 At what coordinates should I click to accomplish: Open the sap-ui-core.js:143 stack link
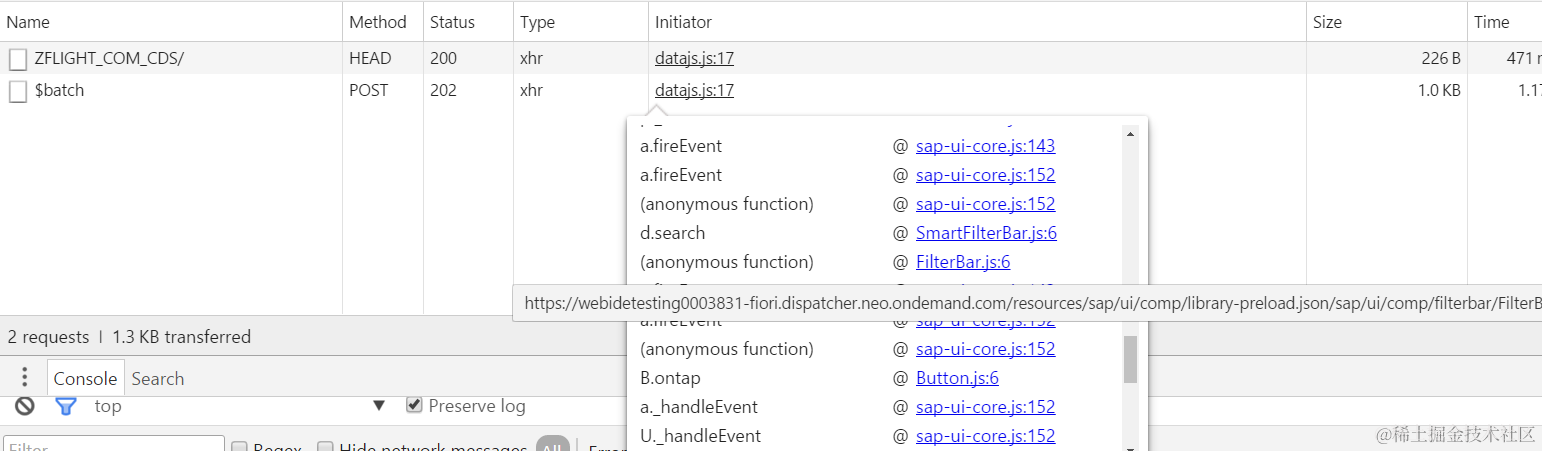pyautogui.click(x=985, y=146)
